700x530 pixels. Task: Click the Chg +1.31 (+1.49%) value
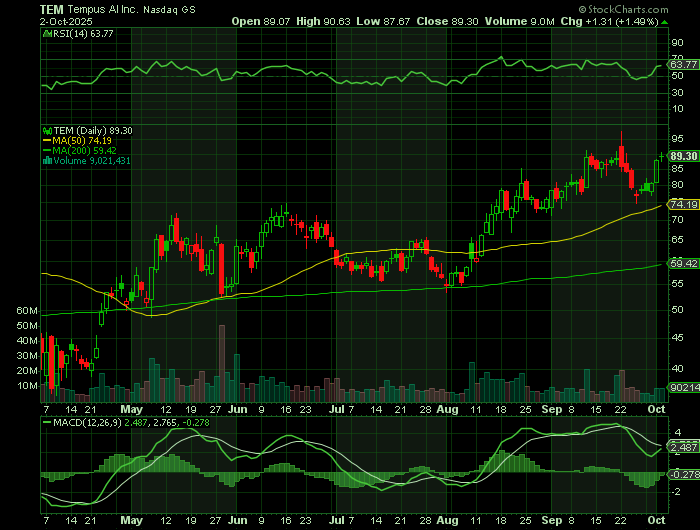coord(609,21)
